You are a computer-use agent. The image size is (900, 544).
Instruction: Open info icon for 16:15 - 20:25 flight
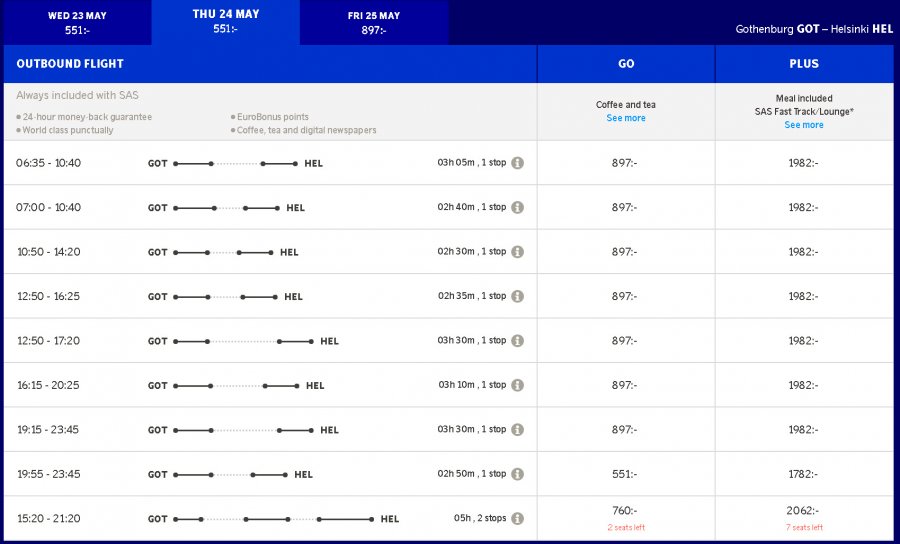click(x=518, y=385)
